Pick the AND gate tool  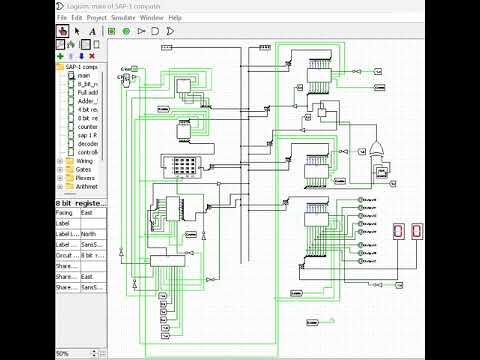coord(155,31)
